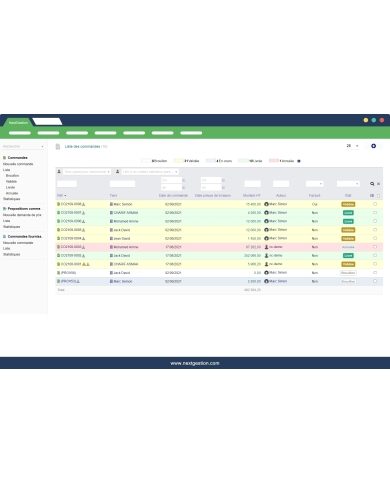This screenshot has width=390, height=484.
Task: Check the box for the 5 980,20 order
Action: (375, 264)
